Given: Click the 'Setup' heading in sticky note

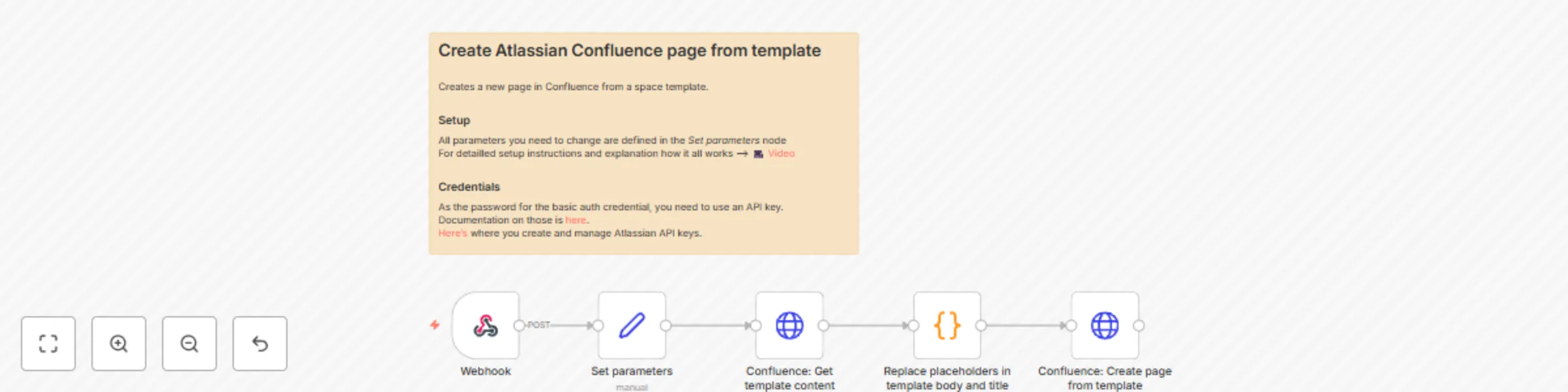Looking at the screenshot, I should pos(454,120).
